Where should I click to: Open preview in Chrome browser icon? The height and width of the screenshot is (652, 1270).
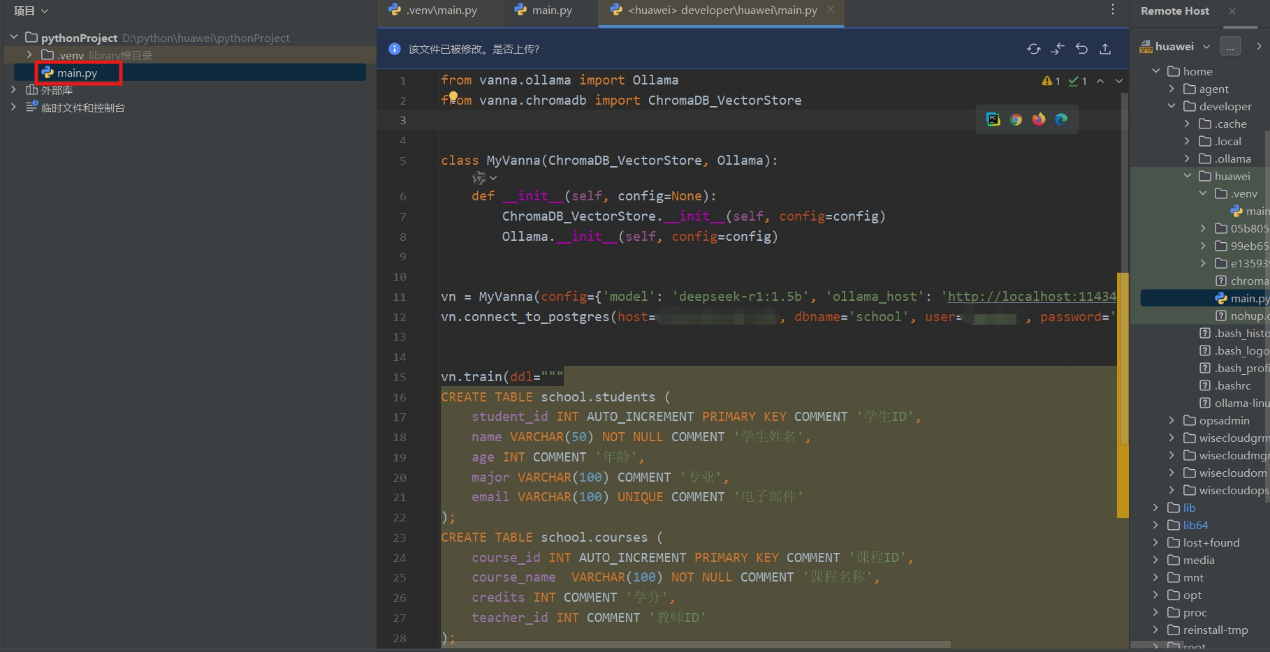pyautogui.click(x=1016, y=119)
